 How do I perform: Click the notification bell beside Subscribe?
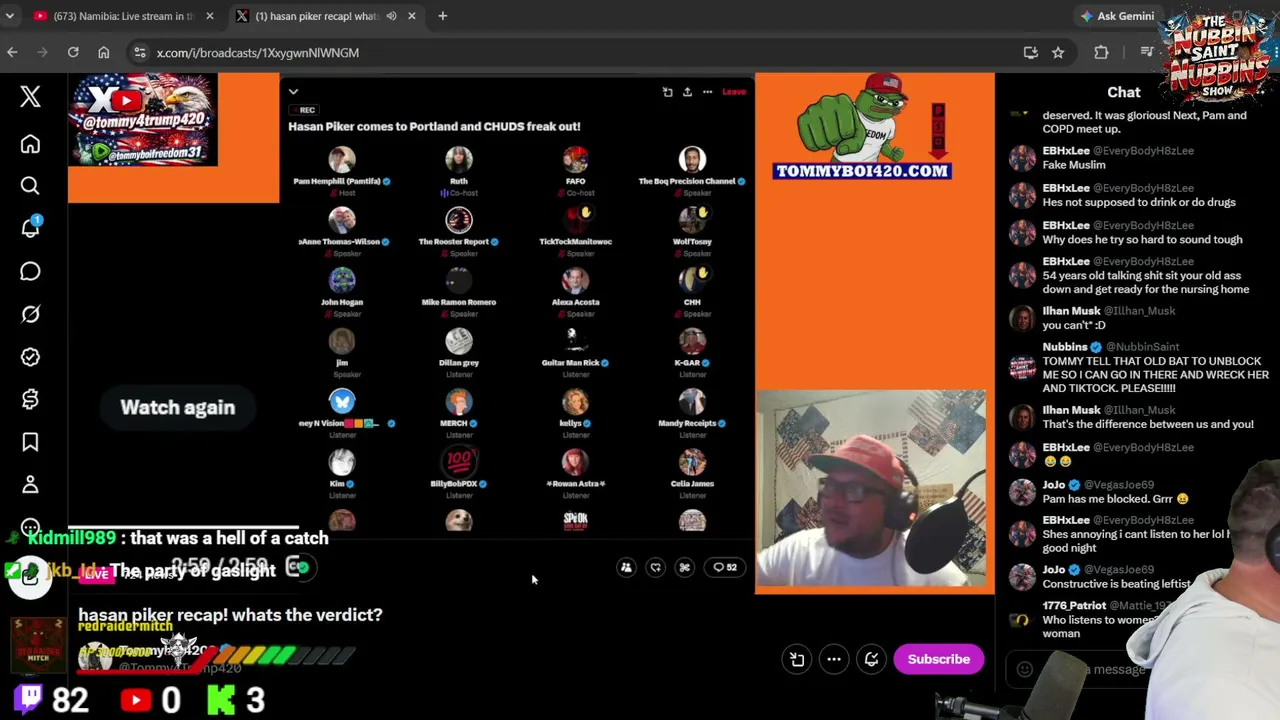coord(871,659)
